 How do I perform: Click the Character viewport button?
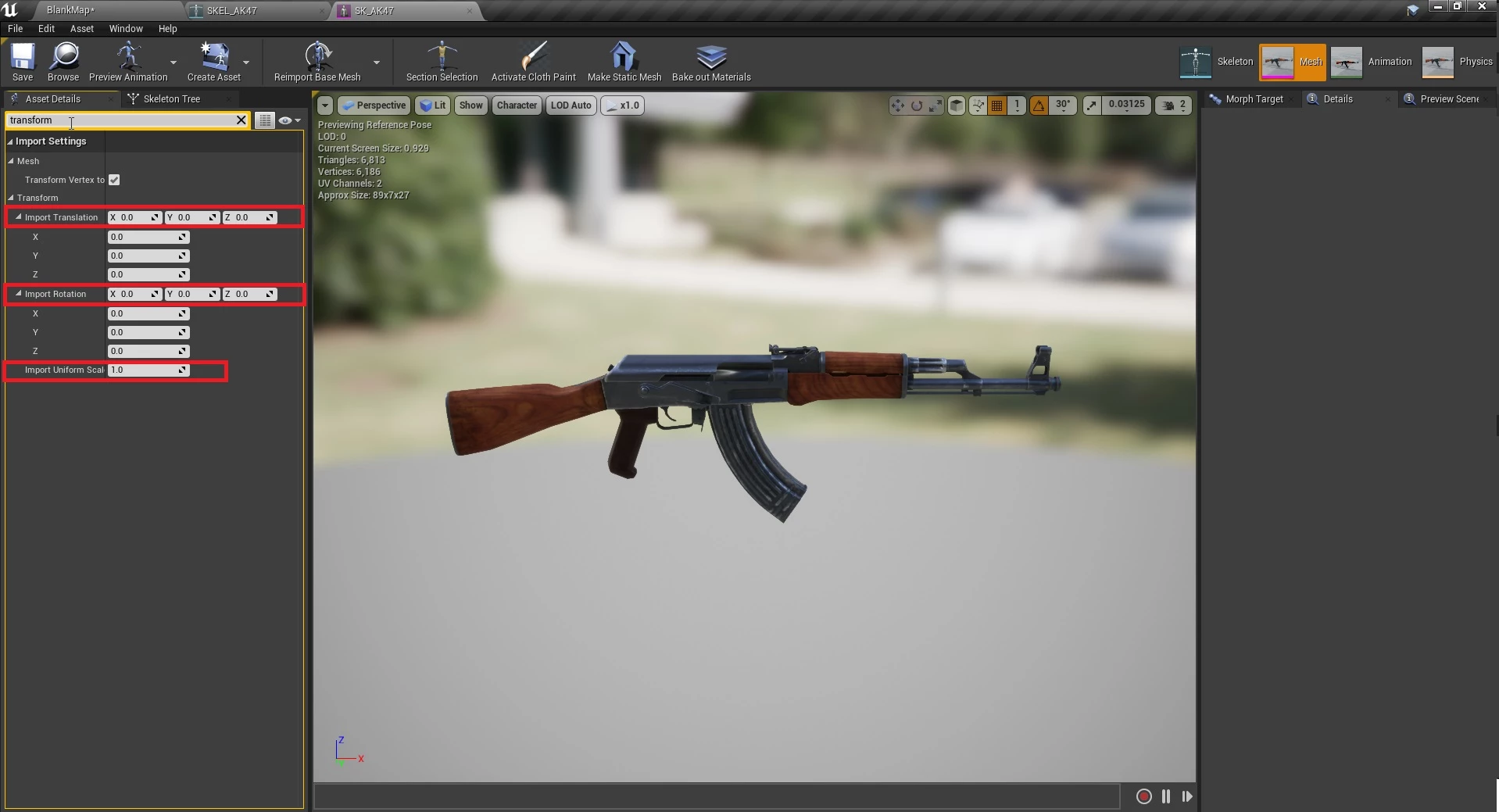pos(517,105)
